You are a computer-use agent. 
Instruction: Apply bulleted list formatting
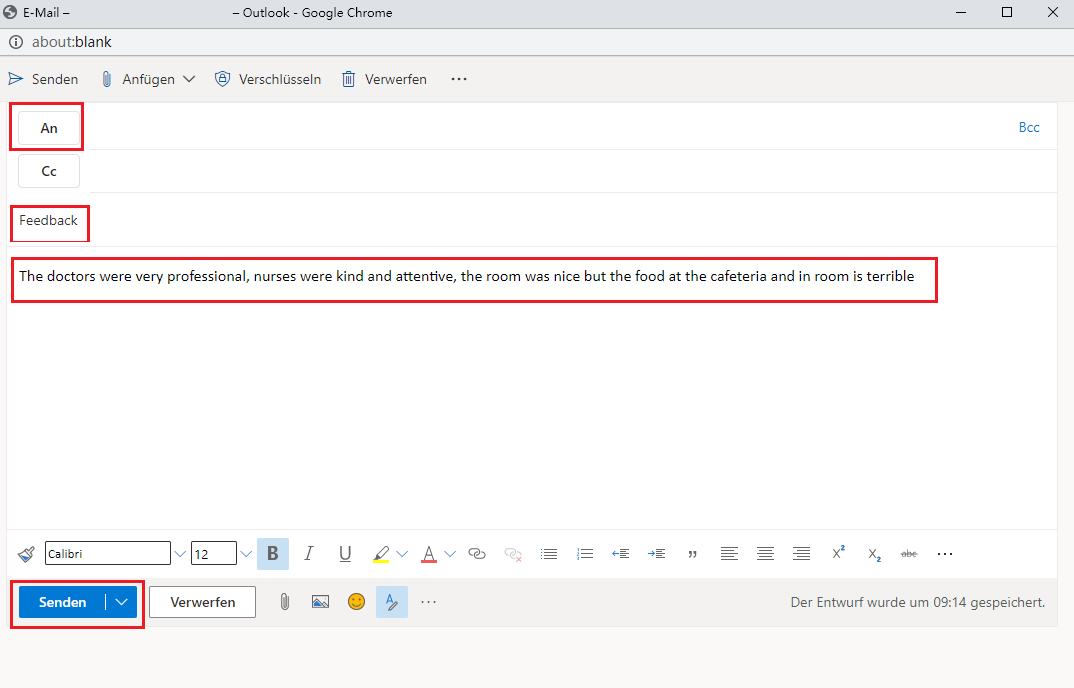549,554
